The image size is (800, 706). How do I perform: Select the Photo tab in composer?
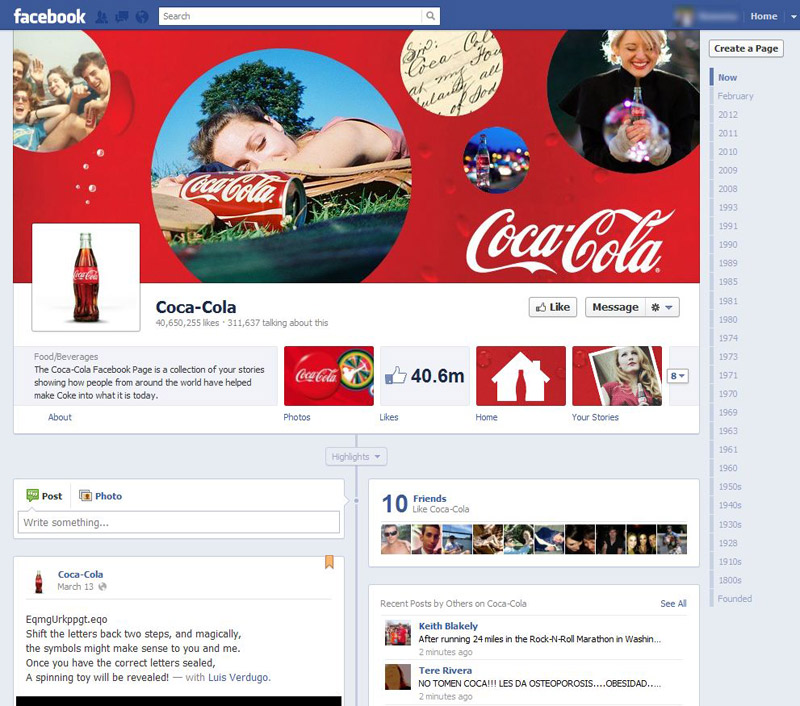[x=101, y=496]
